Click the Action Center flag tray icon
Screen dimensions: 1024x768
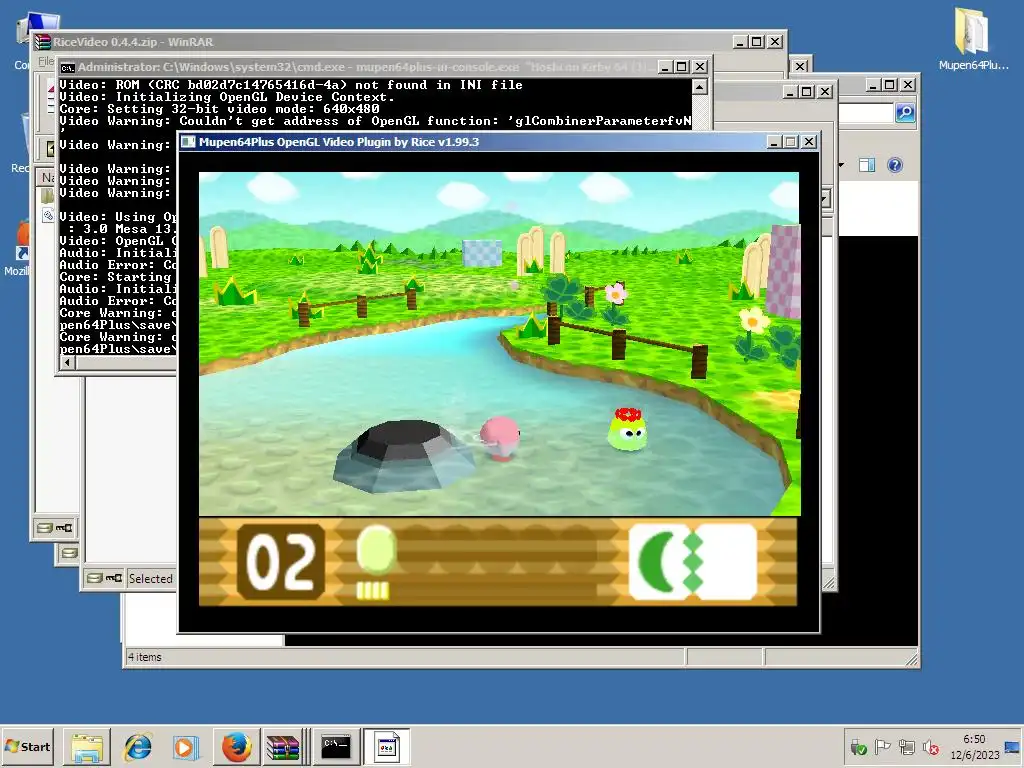(x=882, y=746)
